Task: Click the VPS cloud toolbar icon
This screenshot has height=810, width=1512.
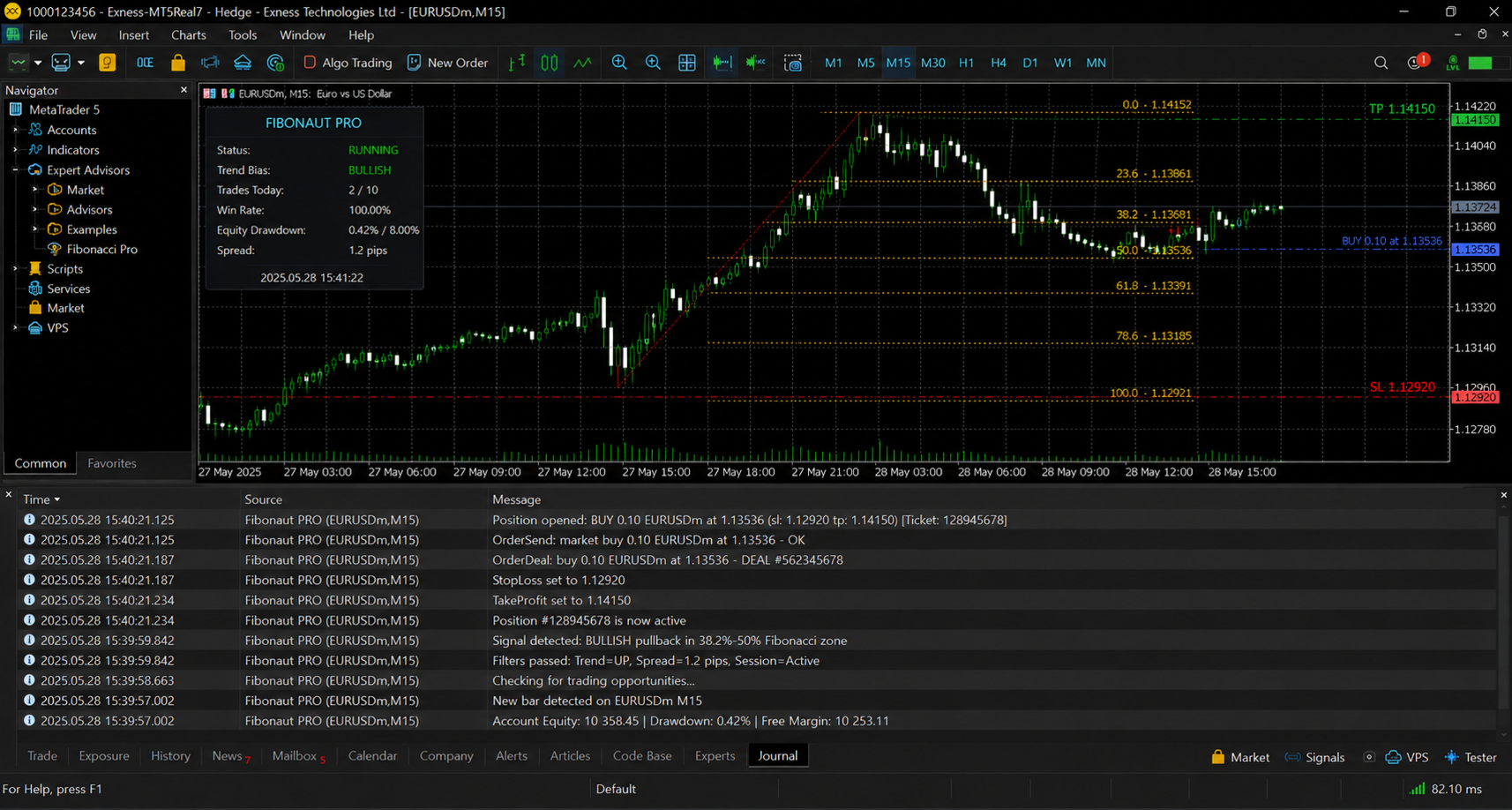Action: pyautogui.click(x=243, y=63)
